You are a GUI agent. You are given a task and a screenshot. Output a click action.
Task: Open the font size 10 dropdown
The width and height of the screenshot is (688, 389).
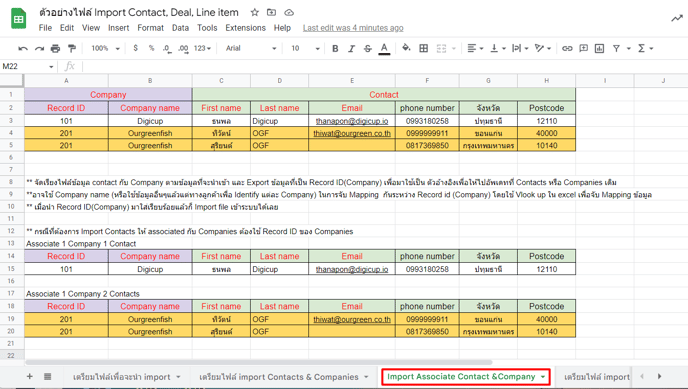pyautogui.click(x=305, y=48)
